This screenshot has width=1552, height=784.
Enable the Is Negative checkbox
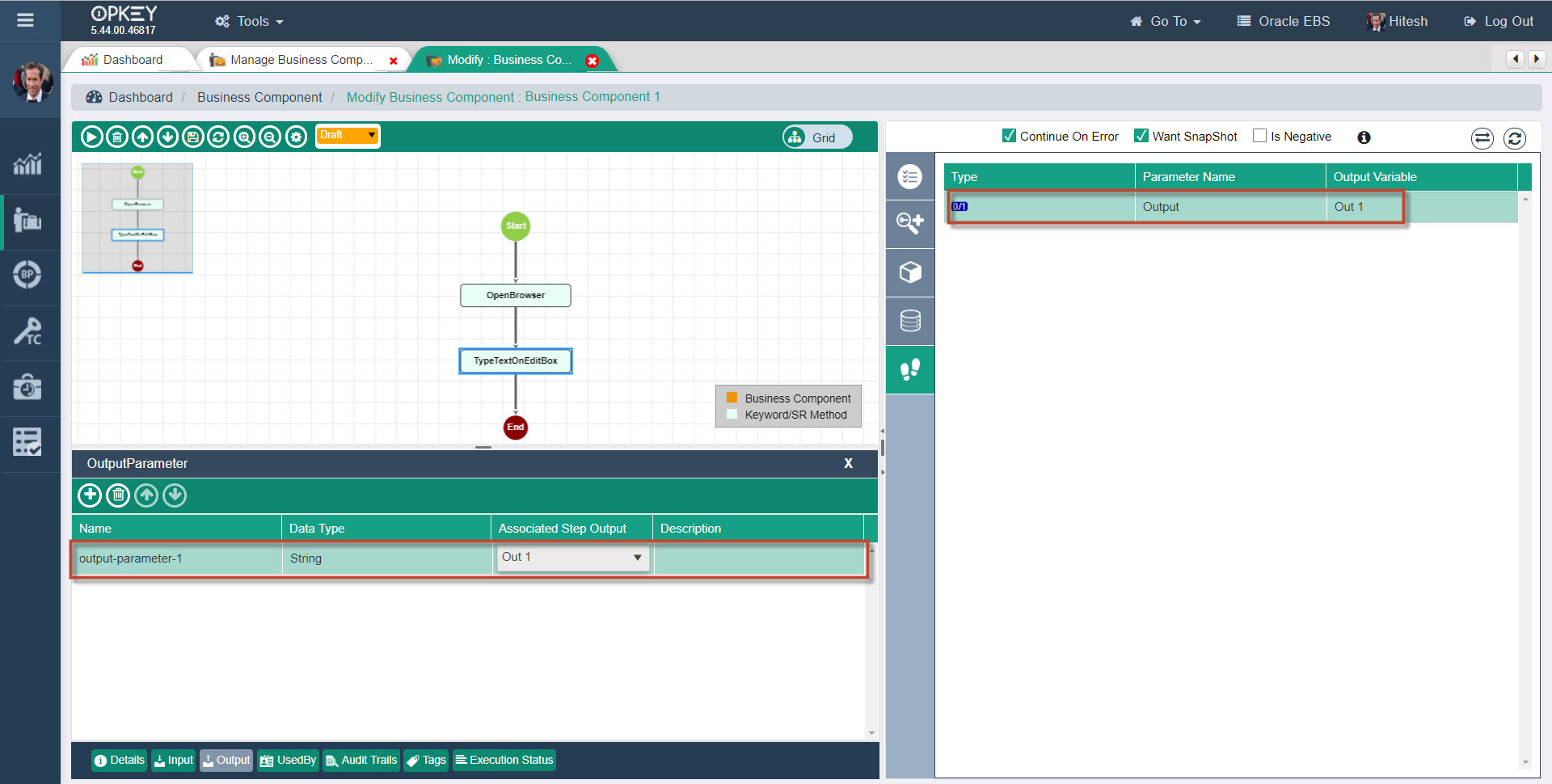click(1259, 136)
